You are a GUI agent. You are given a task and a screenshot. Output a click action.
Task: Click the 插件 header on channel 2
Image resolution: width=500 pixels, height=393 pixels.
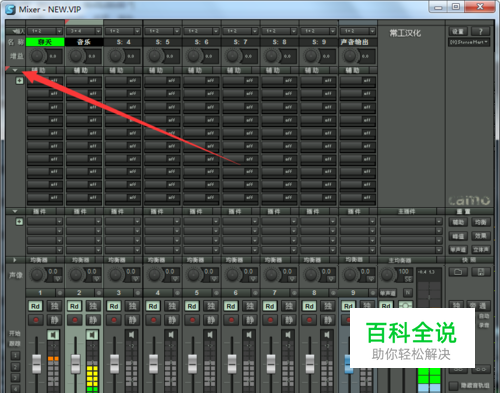(80, 211)
